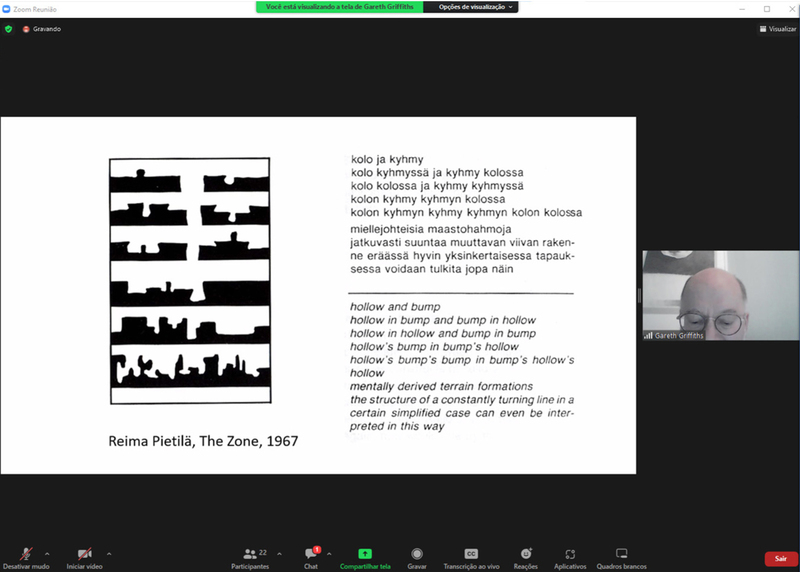The height and width of the screenshot is (572, 800).
Task: Expand audio options arrow beside microphone
Action: coord(47,554)
